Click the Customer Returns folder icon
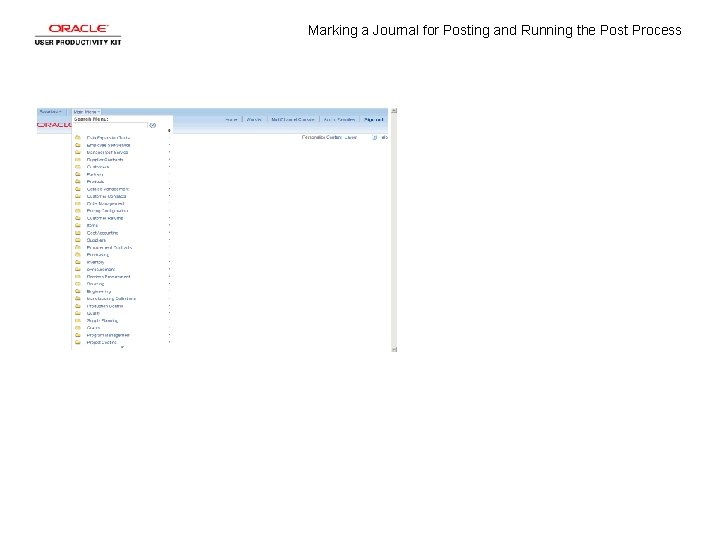 point(78,218)
